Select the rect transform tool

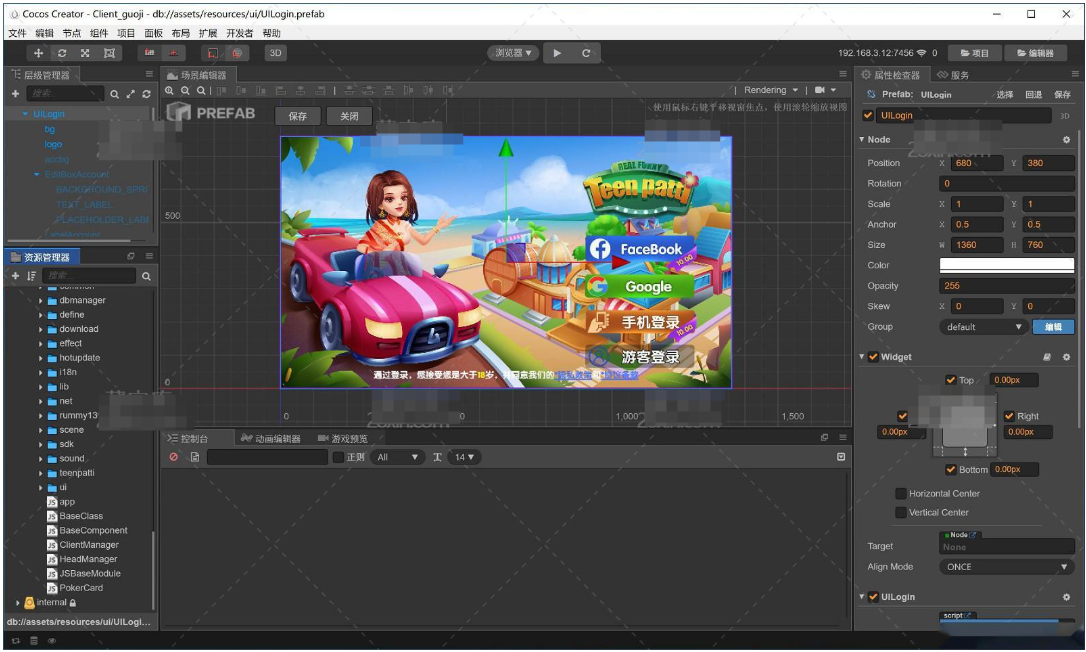pos(109,53)
